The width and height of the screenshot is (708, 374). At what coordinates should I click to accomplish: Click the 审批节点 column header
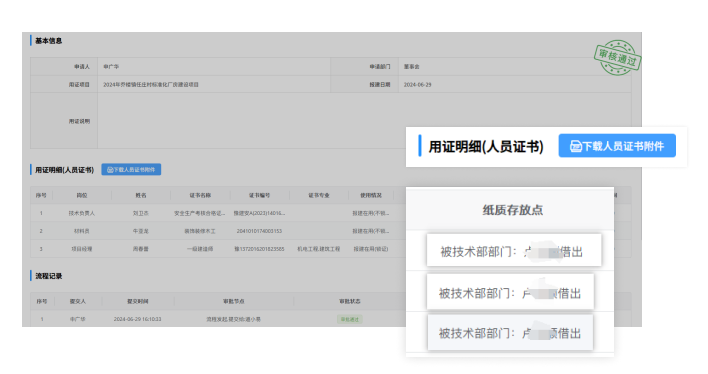click(x=233, y=301)
